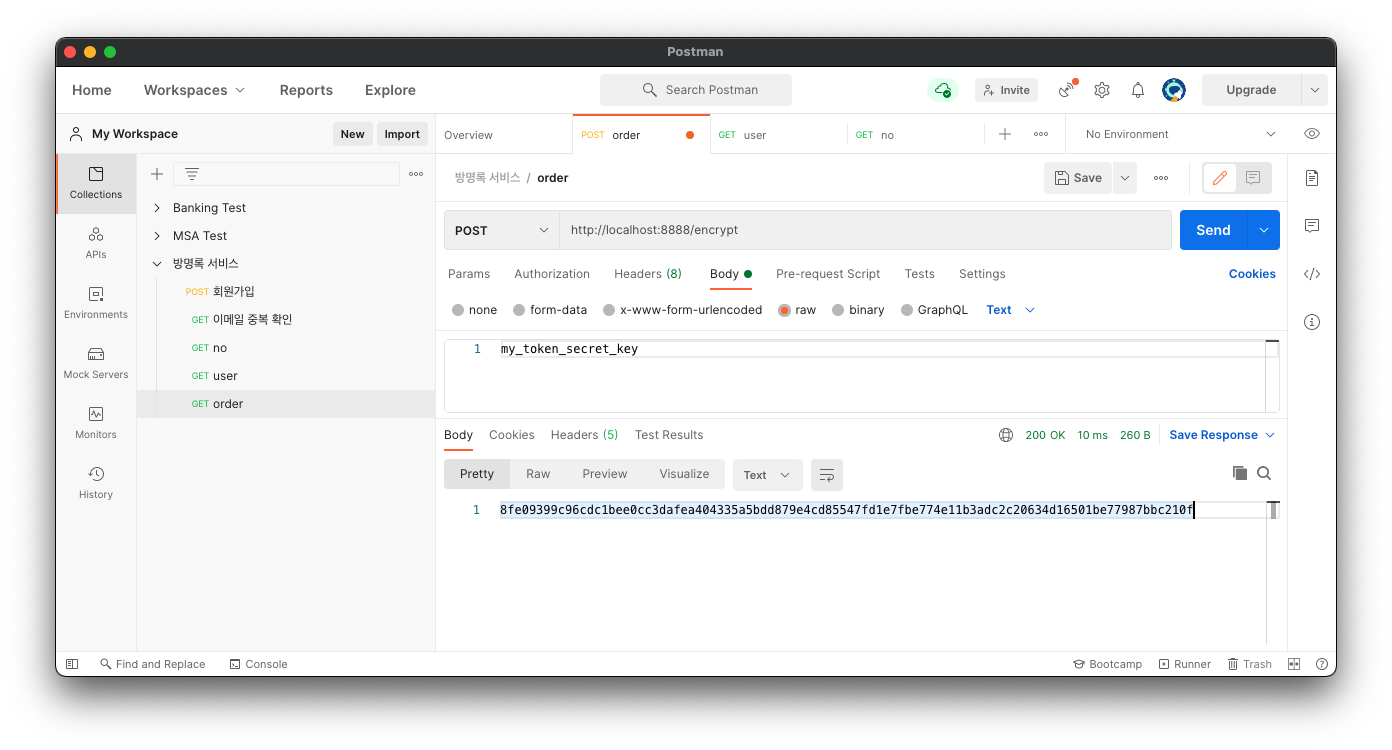This screenshot has height=750, width=1392.
Task: Open tab options ellipsis next to plus
Action: [1041, 134]
